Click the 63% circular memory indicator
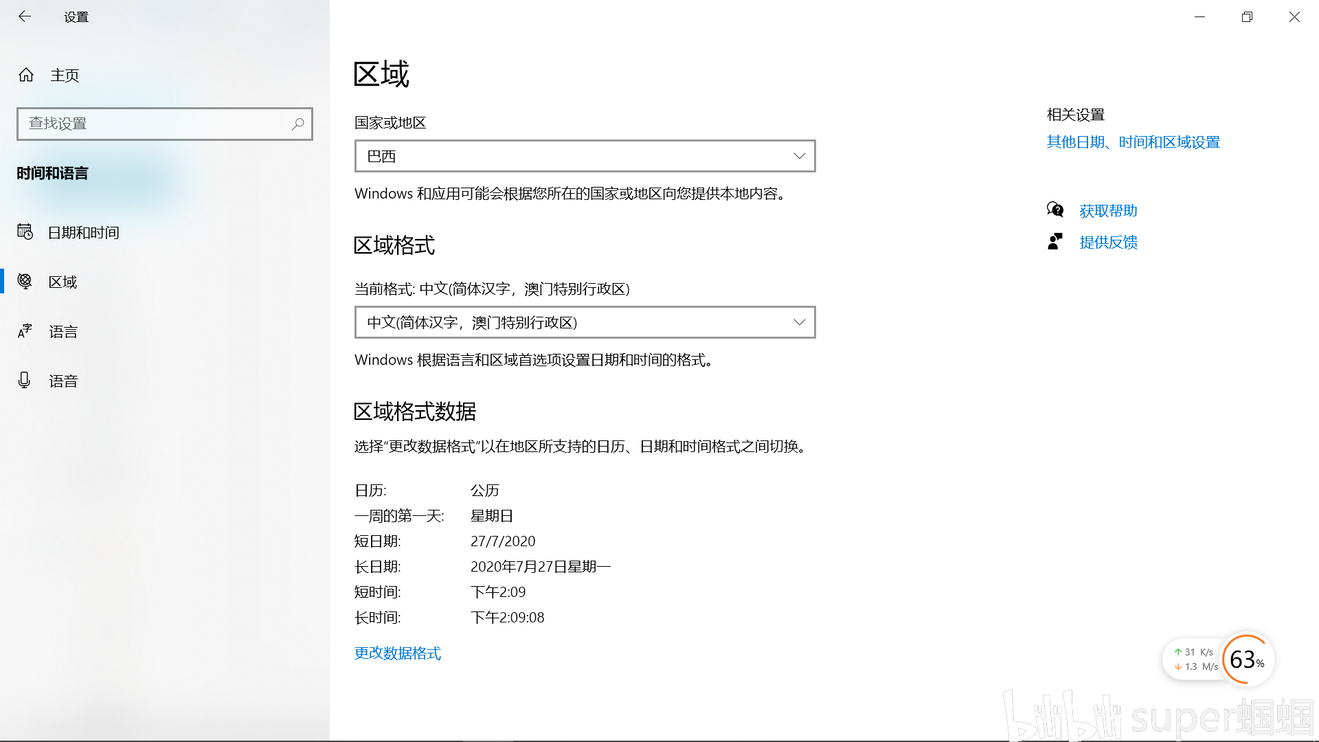 point(1246,660)
